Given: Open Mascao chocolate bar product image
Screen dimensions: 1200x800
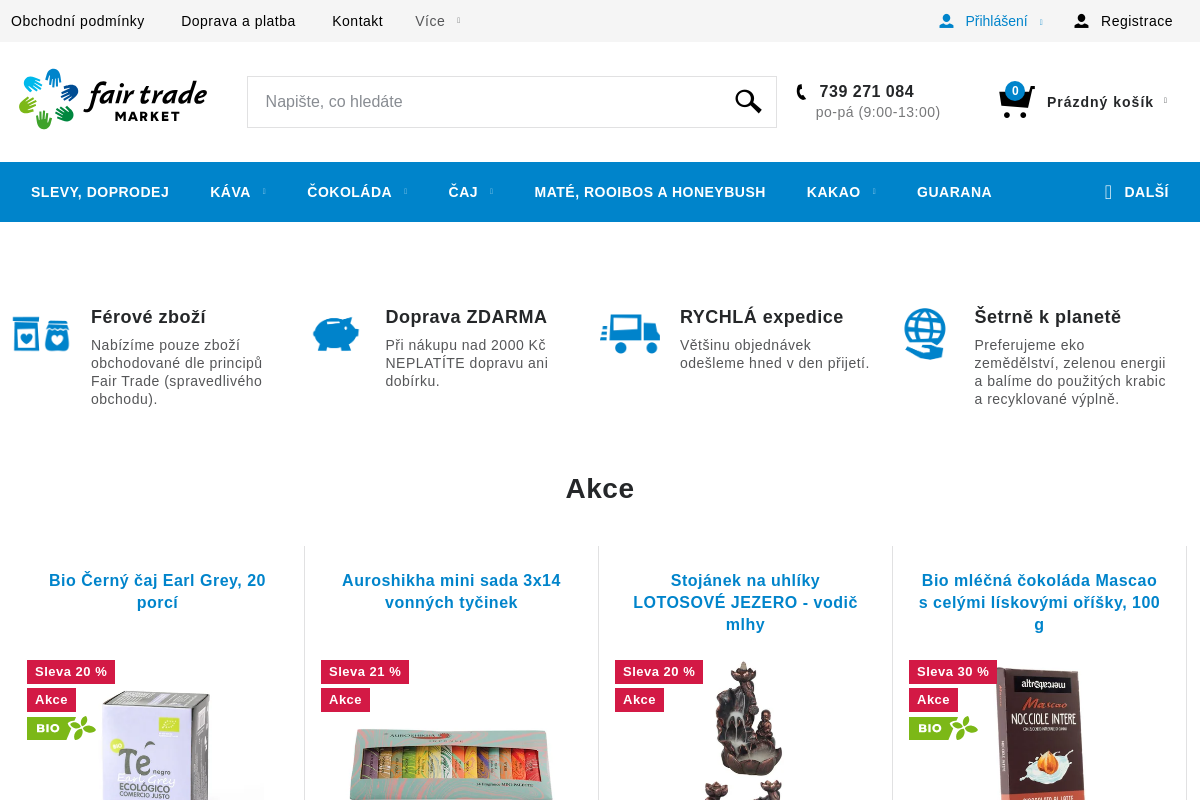Looking at the screenshot, I should click(x=1040, y=733).
